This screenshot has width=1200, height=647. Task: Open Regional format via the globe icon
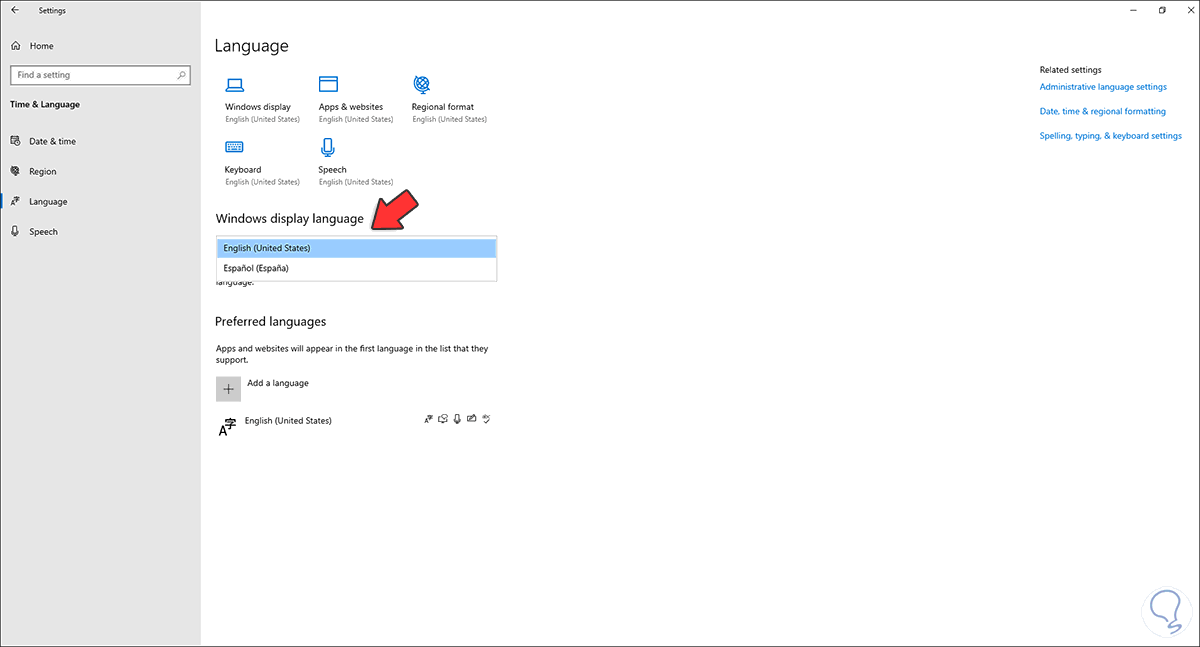click(x=421, y=85)
